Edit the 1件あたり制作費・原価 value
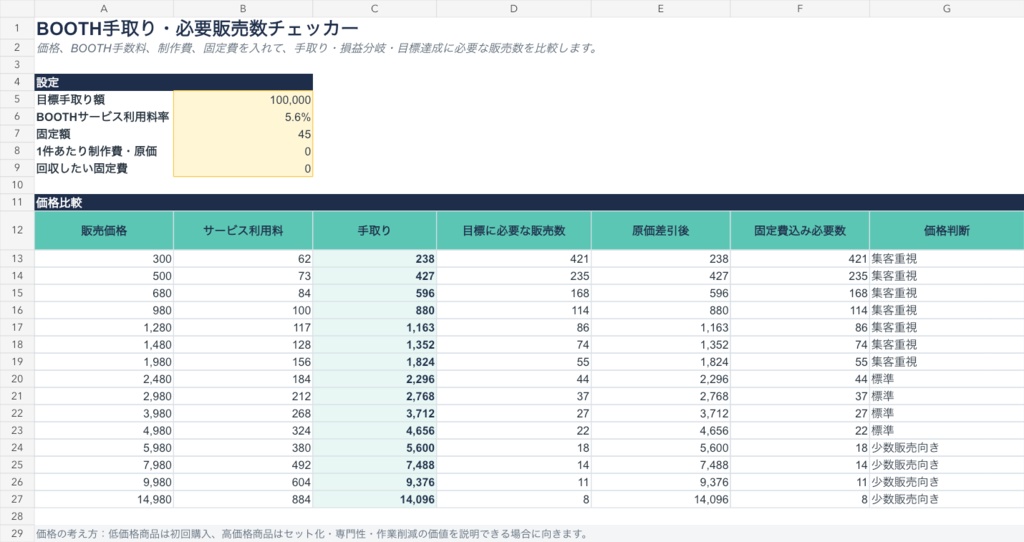This screenshot has width=1024, height=542. pos(243,151)
